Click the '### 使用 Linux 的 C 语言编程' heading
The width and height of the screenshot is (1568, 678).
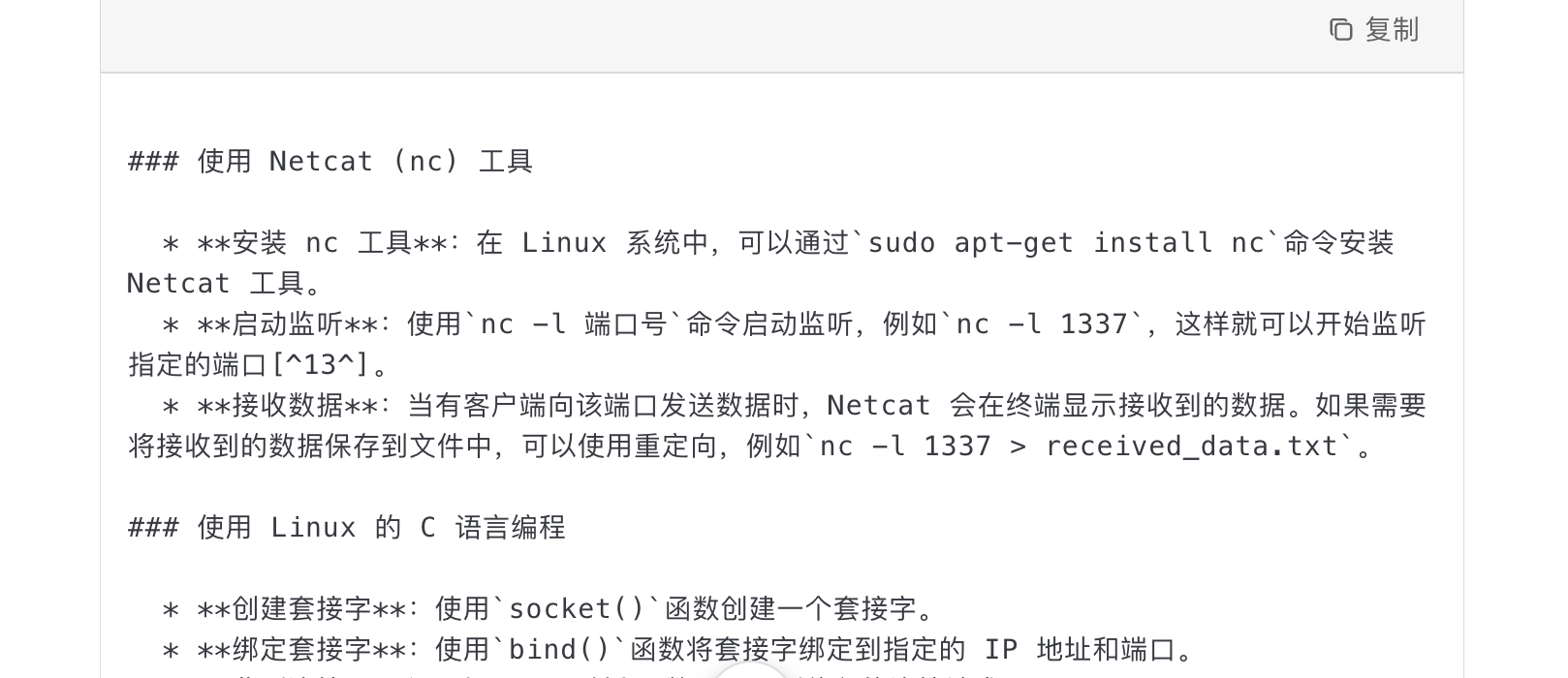(x=347, y=527)
